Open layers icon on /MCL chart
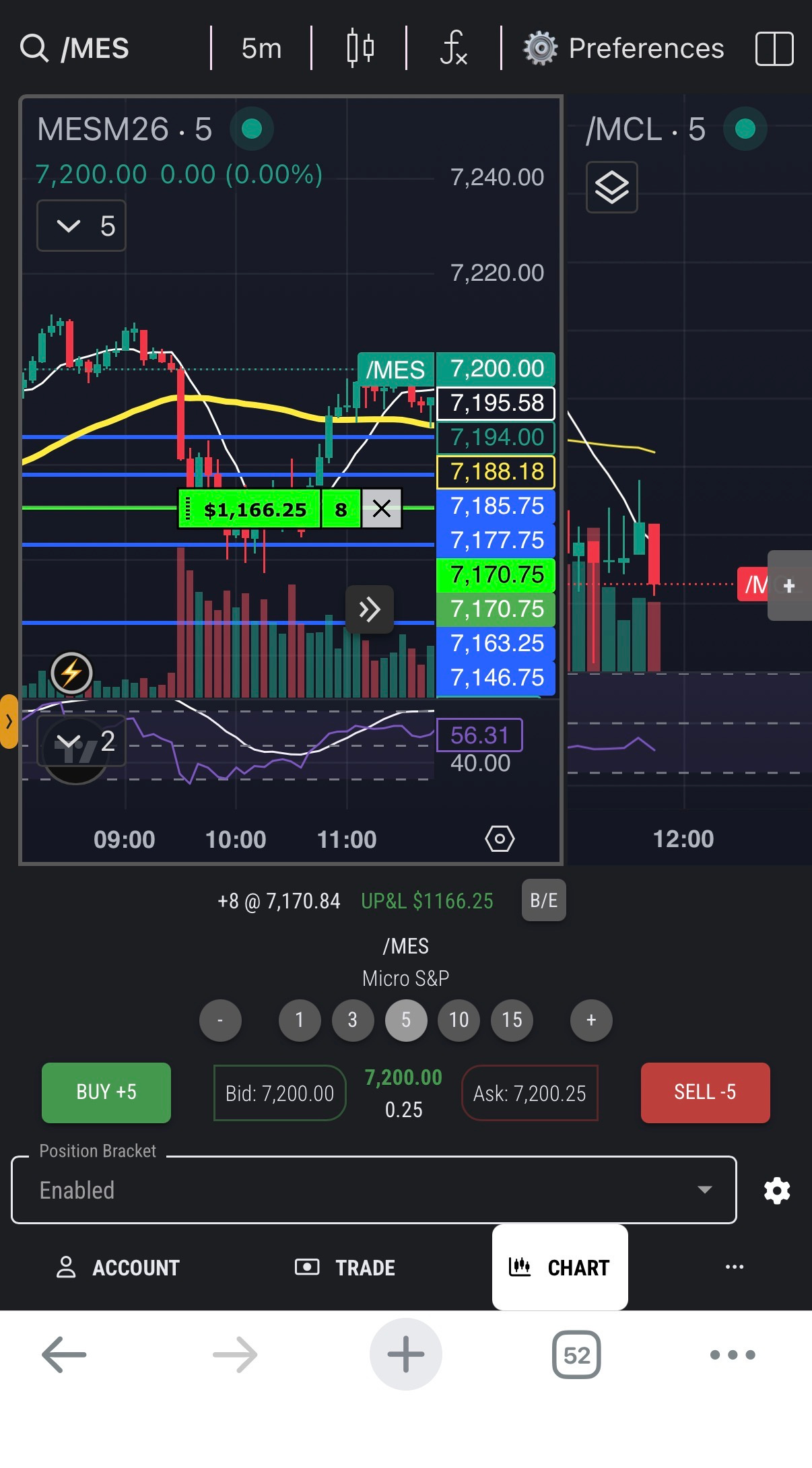This screenshot has width=812, height=1468. [612, 187]
